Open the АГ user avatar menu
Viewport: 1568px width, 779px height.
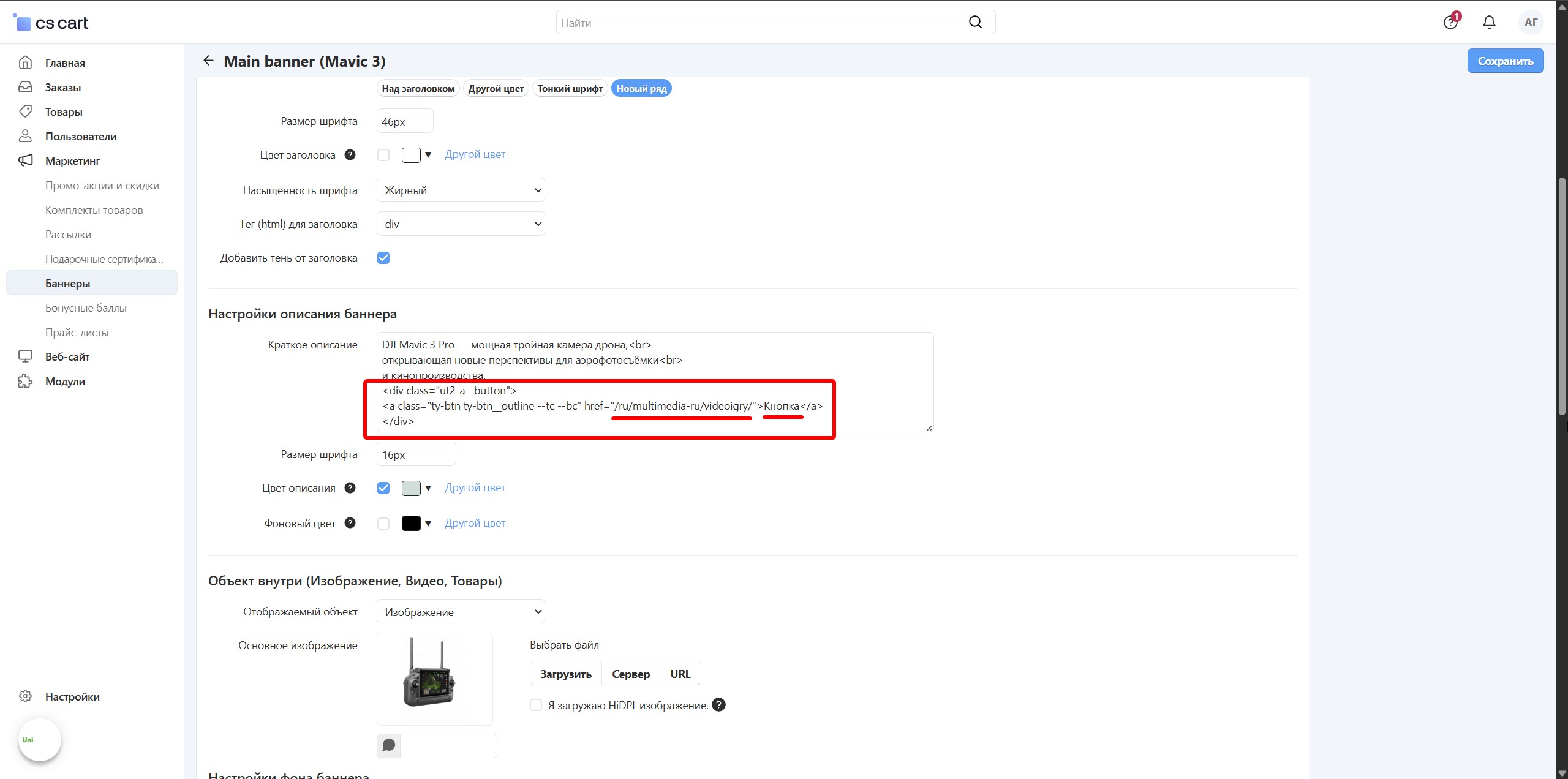coord(1530,23)
